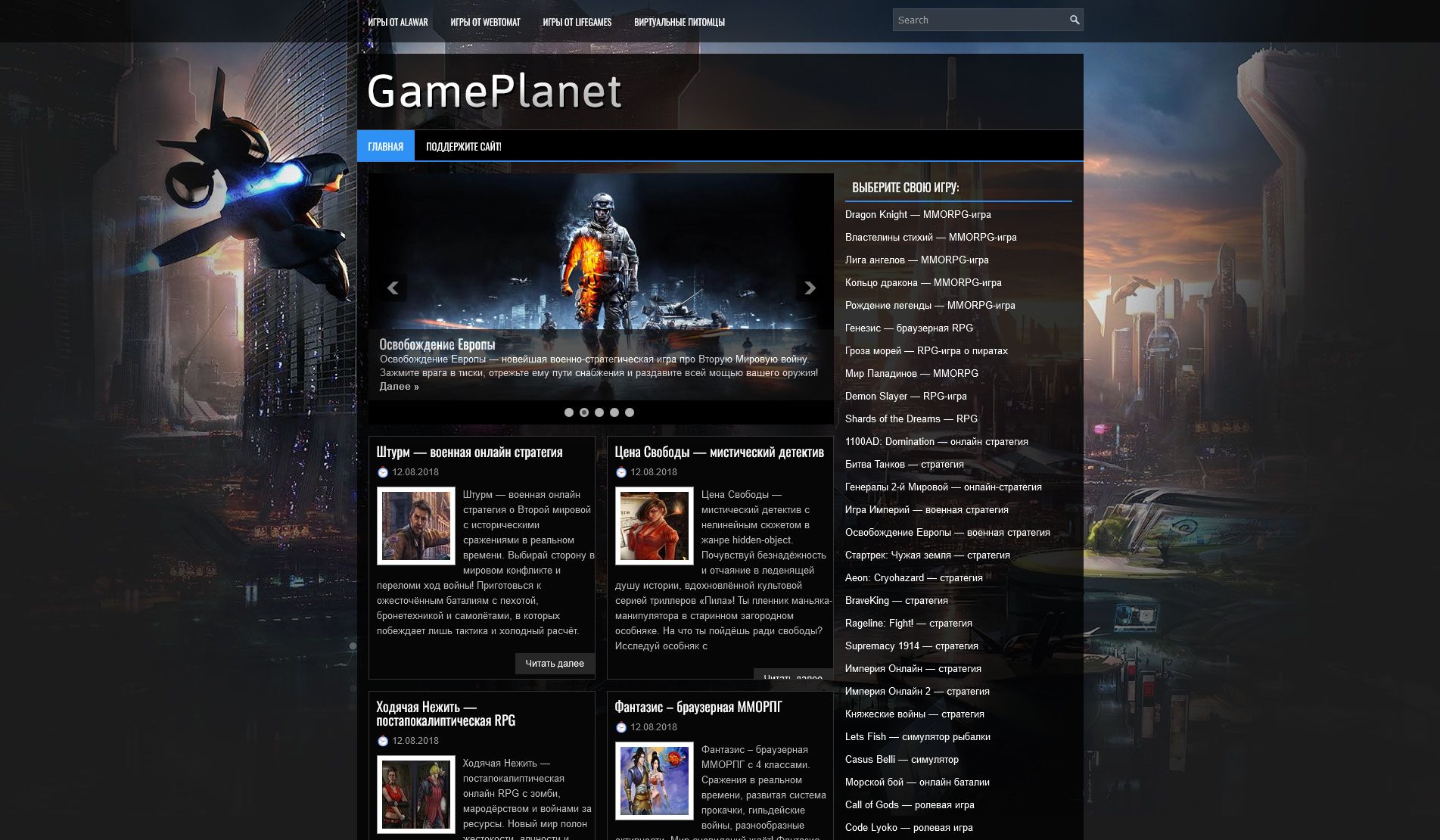Screen dimensions: 1440x840
Task: Open Генералы 2-й Мировой link
Action: 944,487
